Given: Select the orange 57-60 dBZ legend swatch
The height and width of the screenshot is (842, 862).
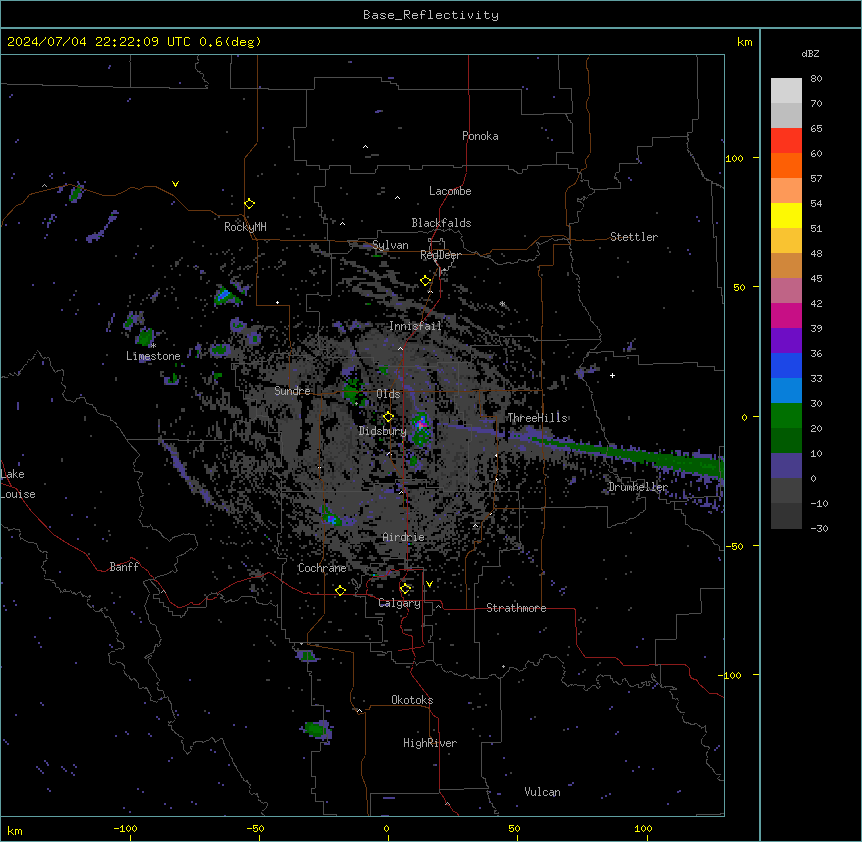Looking at the screenshot, I should (x=786, y=165).
